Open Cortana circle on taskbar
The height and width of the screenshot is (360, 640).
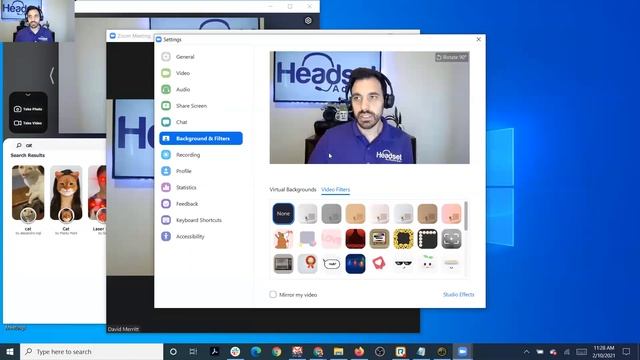pos(173,351)
